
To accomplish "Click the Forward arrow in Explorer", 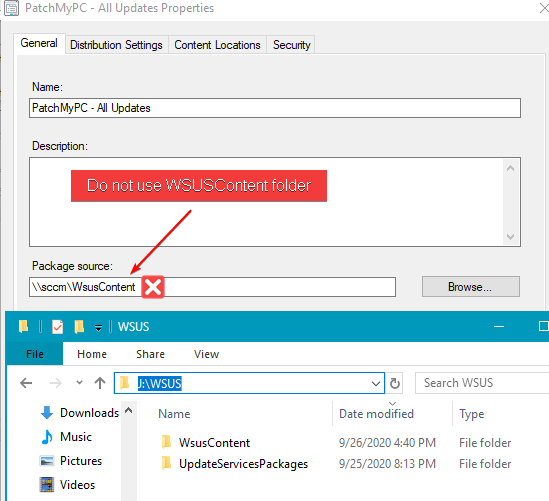I will pyautogui.click(x=56, y=383).
